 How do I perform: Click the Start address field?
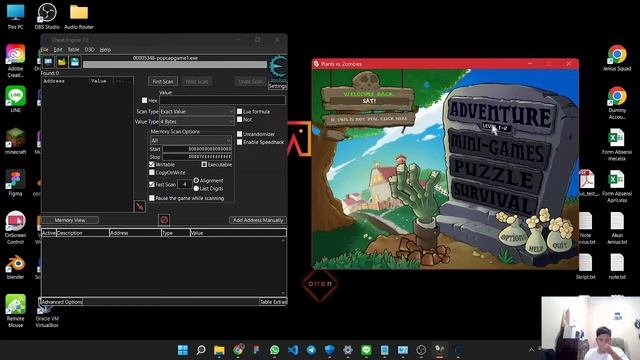tap(197, 149)
